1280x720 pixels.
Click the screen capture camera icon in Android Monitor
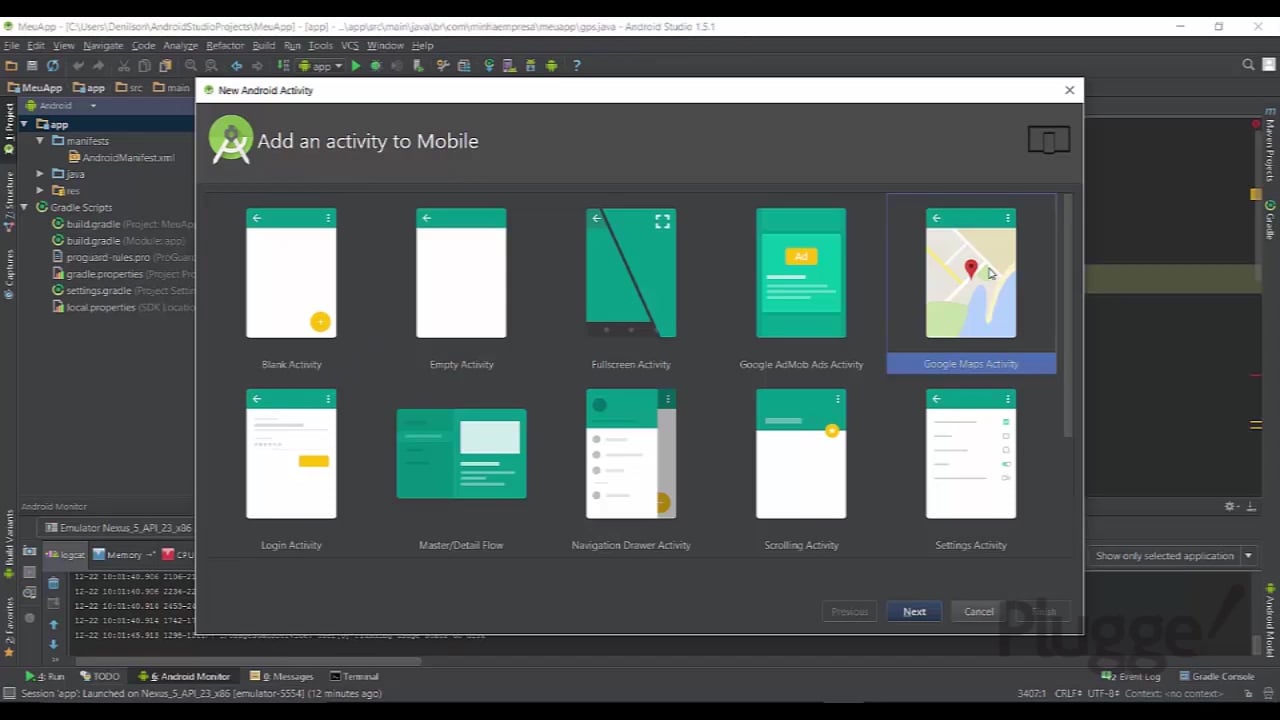coord(30,551)
